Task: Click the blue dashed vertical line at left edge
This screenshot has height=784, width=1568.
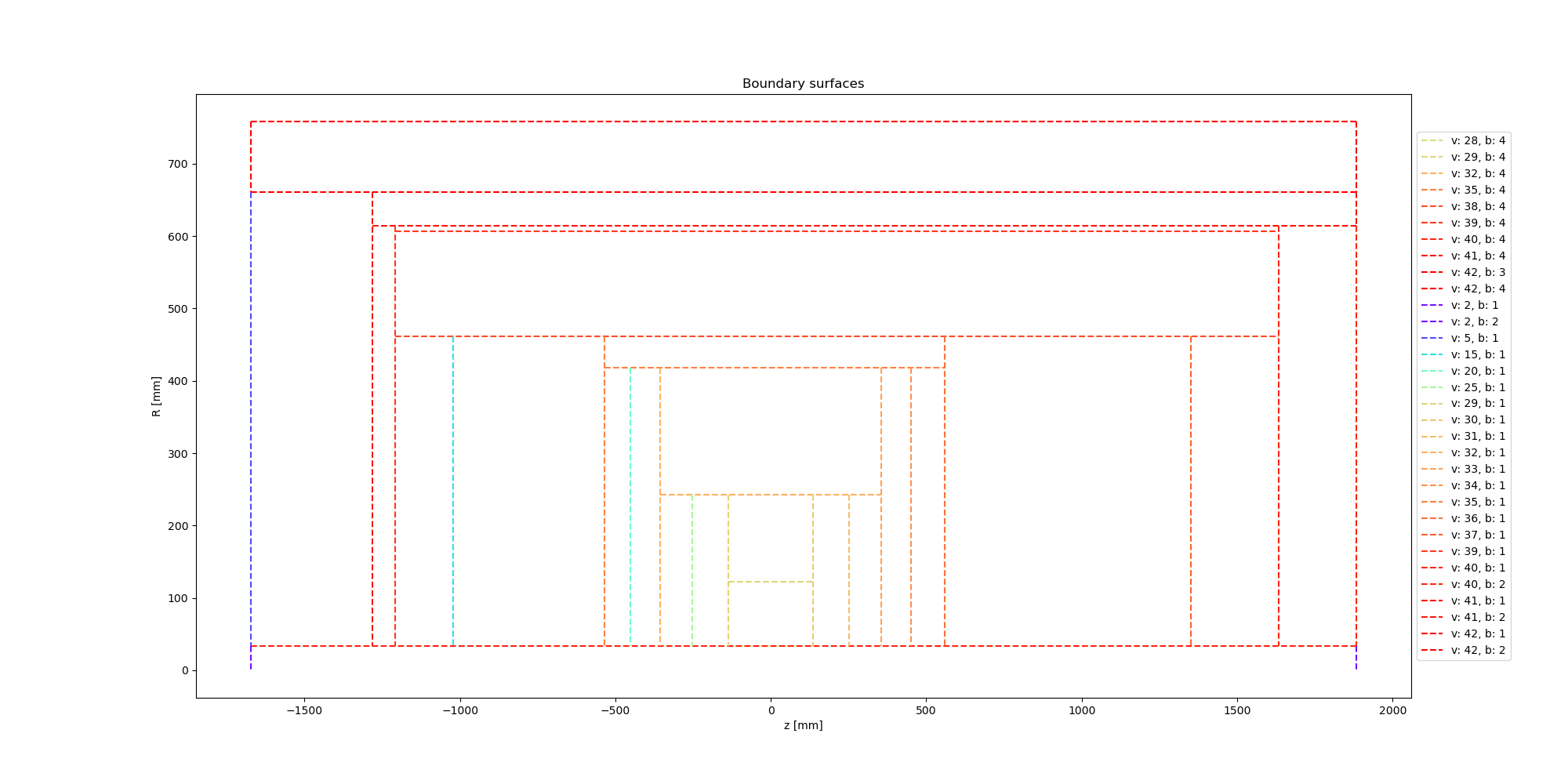Action: click(x=251, y=392)
